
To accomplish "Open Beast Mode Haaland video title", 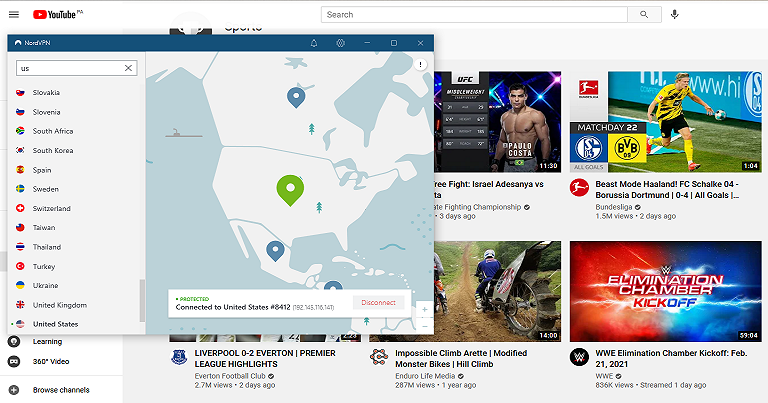I will coord(667,190).
